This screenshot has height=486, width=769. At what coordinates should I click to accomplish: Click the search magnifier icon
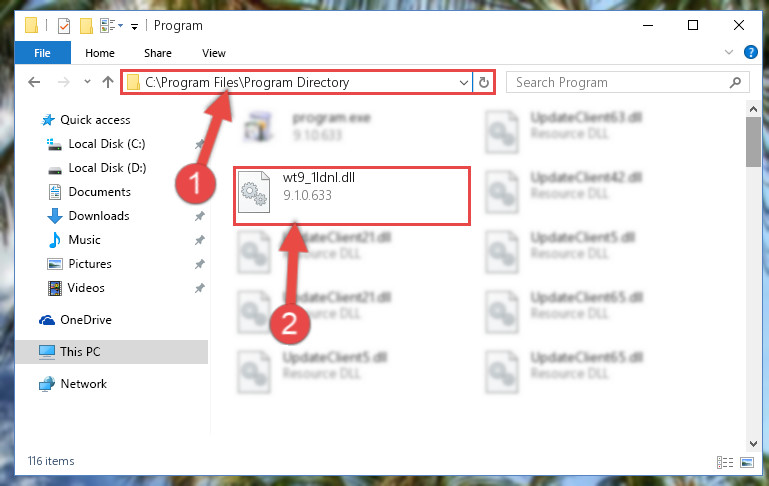coord(735,82)
